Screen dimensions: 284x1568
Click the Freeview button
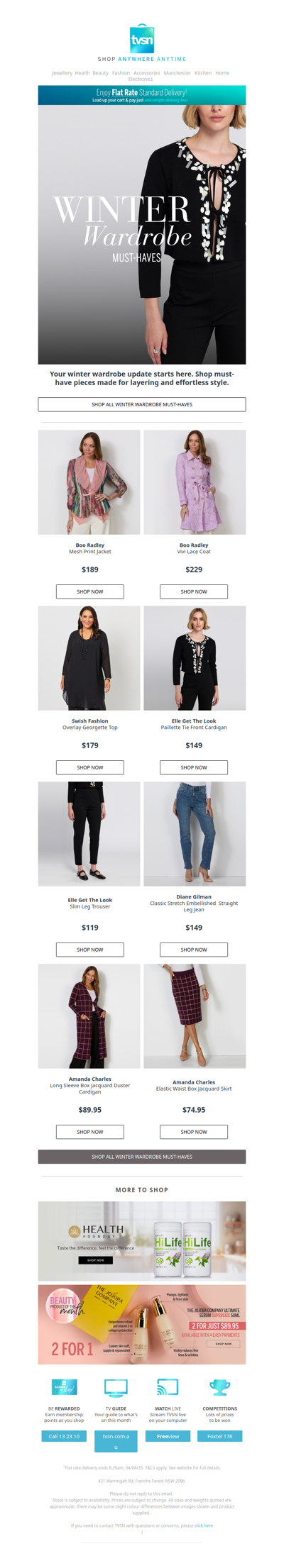(x=168, y=1436)
